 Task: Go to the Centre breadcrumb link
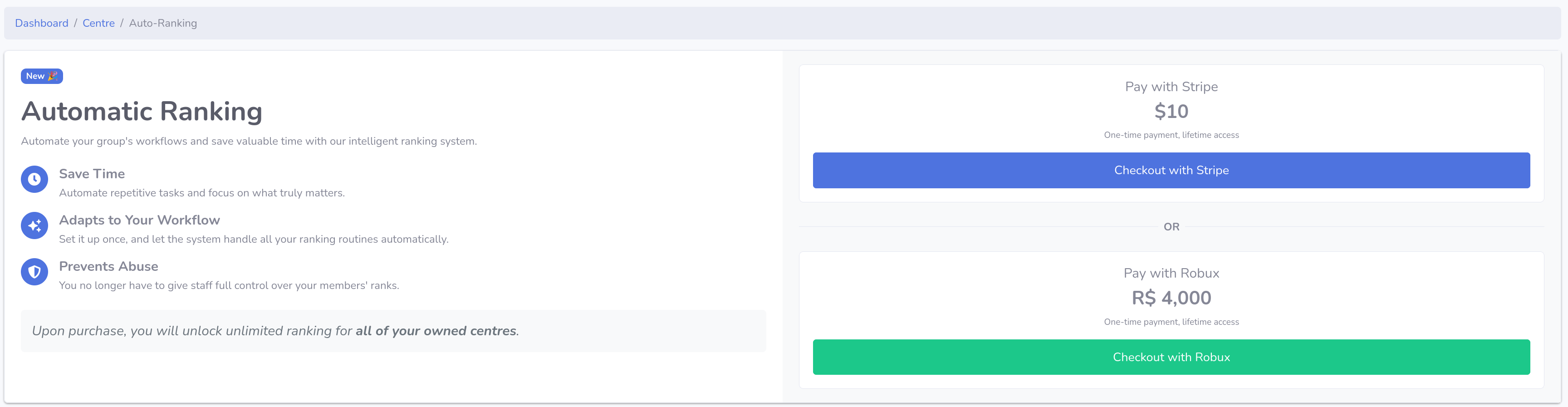[98, 23]
